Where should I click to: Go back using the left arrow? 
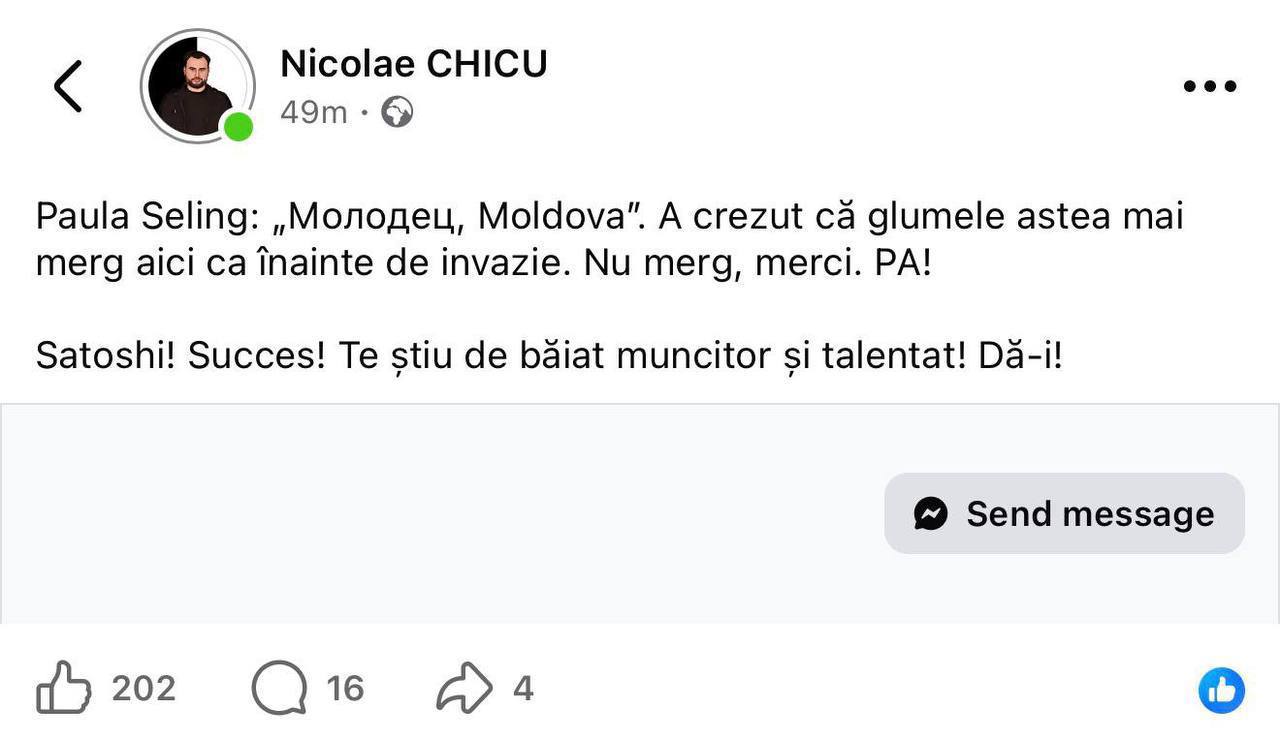[x=68, y=86]
